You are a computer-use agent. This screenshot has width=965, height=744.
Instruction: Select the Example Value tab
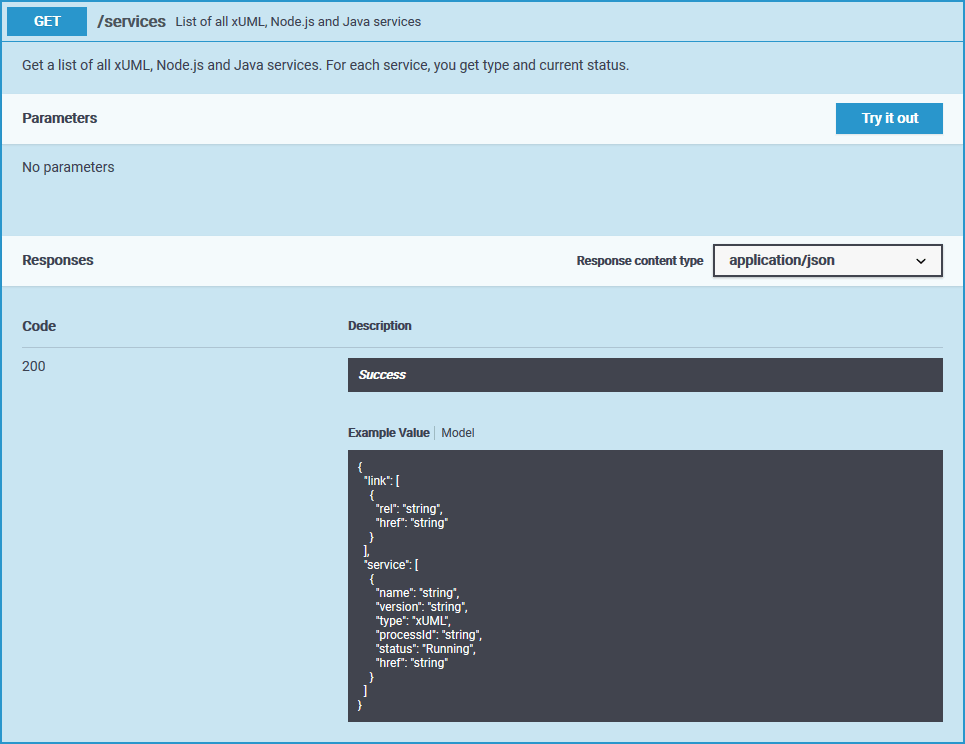tap(388, 433)
